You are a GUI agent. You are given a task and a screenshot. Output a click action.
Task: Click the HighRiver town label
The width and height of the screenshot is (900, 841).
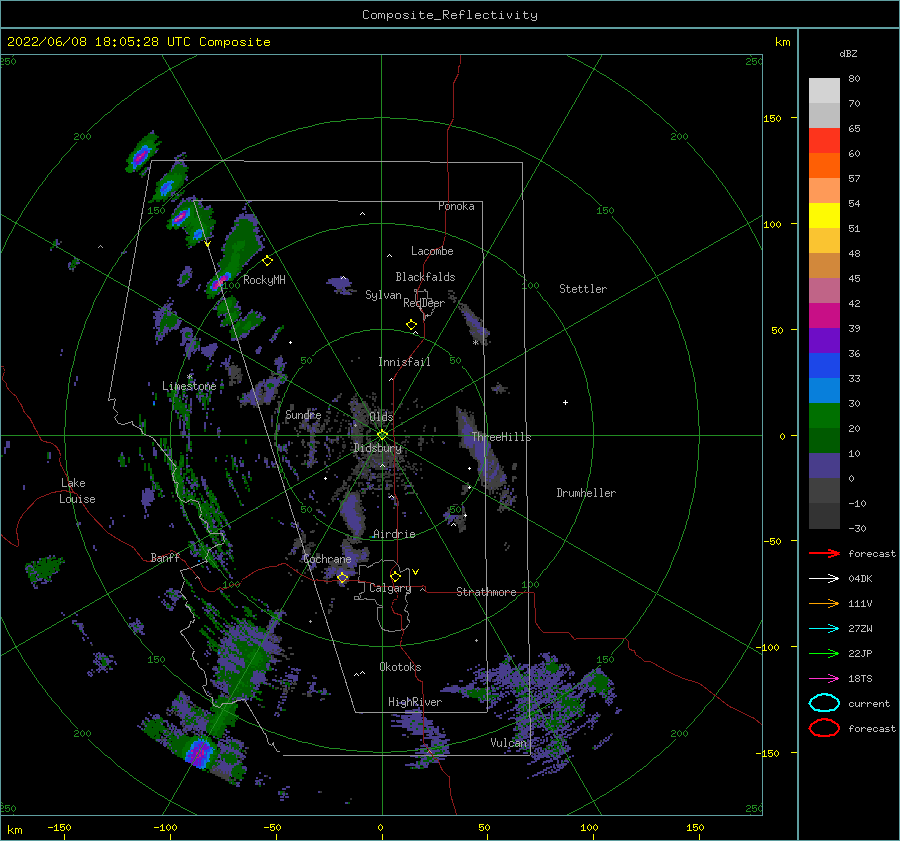[x=415, y=702]
